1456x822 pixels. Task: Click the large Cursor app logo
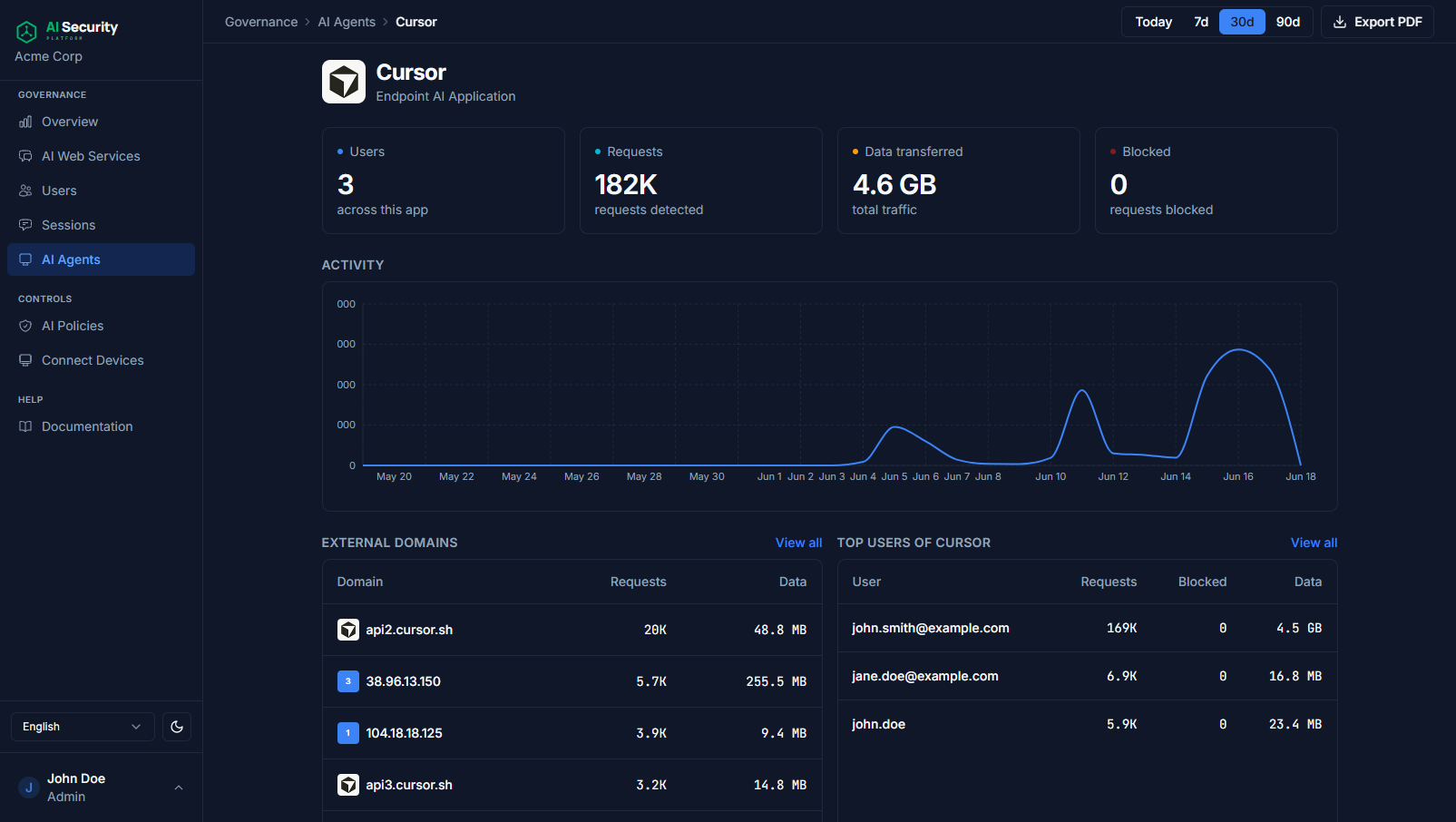click(x=344, y=82)
